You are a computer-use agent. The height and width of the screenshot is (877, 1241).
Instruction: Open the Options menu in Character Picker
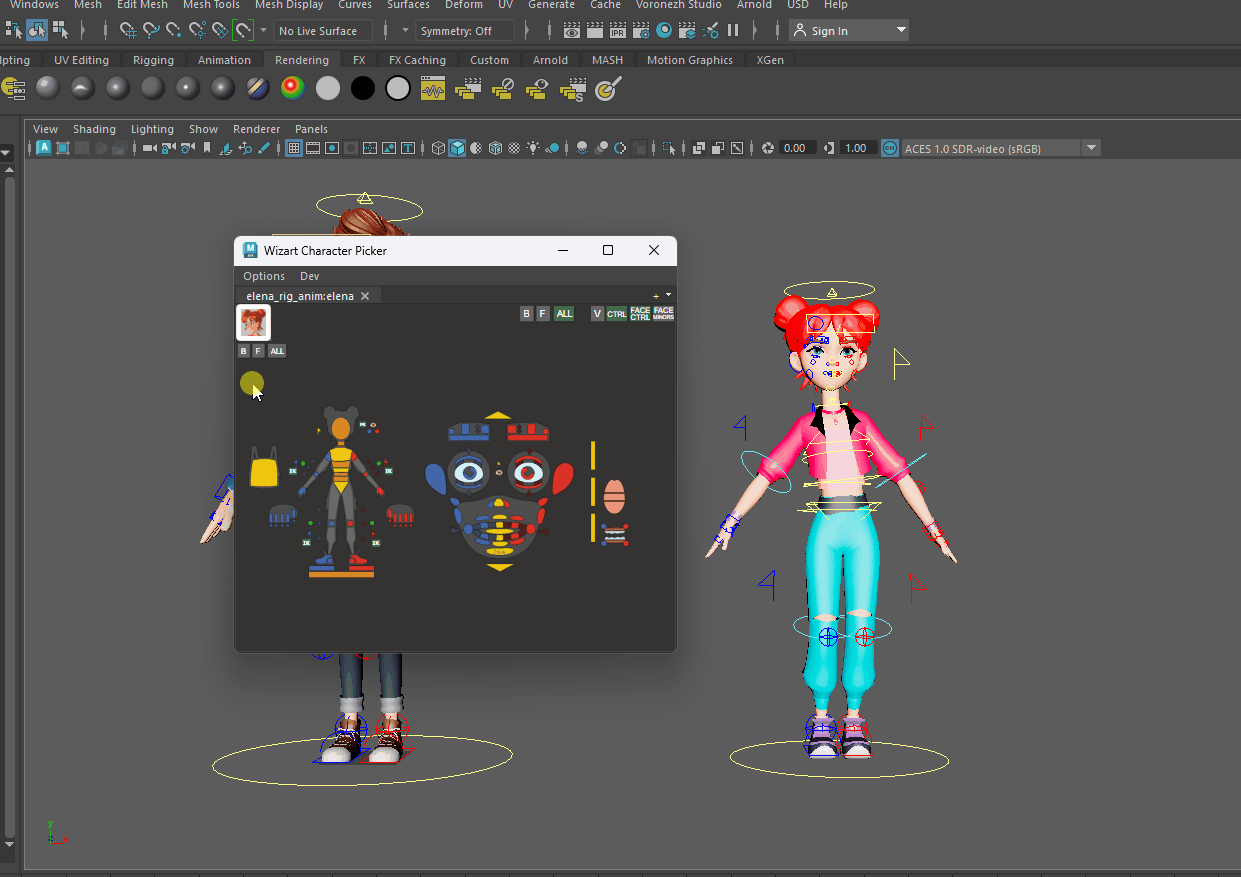coord(264,276)
